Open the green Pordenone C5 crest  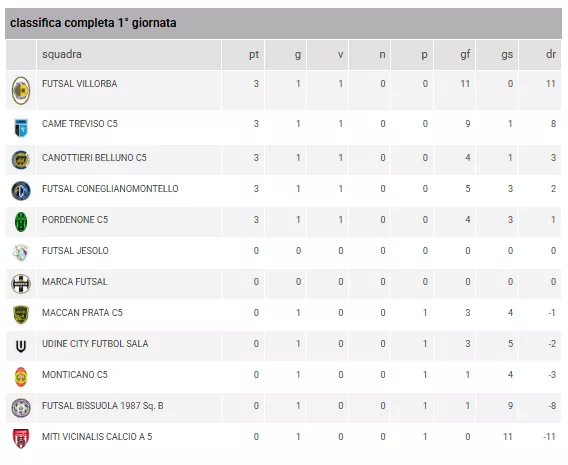coord(21,222)
